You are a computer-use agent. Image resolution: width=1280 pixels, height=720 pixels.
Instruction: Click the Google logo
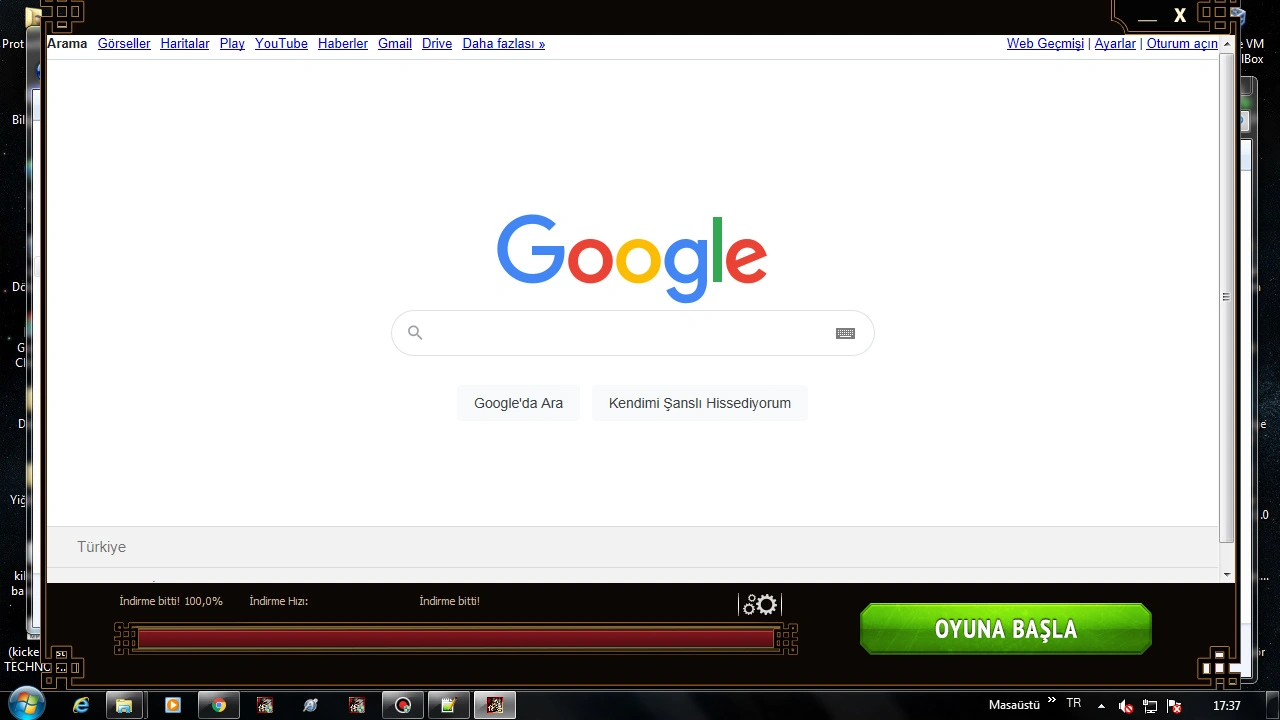point(632,258)
